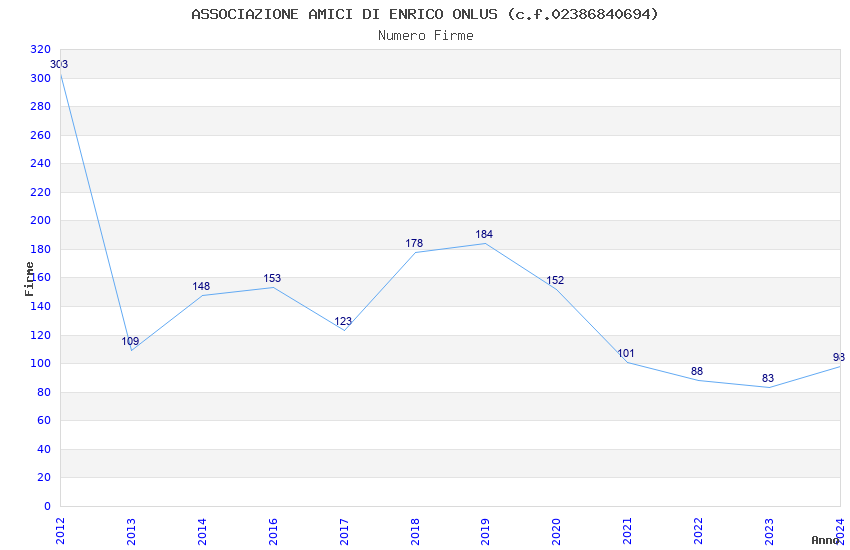Image resolution: width=850 pixels, height=550 pixels.
Task: Click the x-axis year 2021
Action: [x=627, y=531]
